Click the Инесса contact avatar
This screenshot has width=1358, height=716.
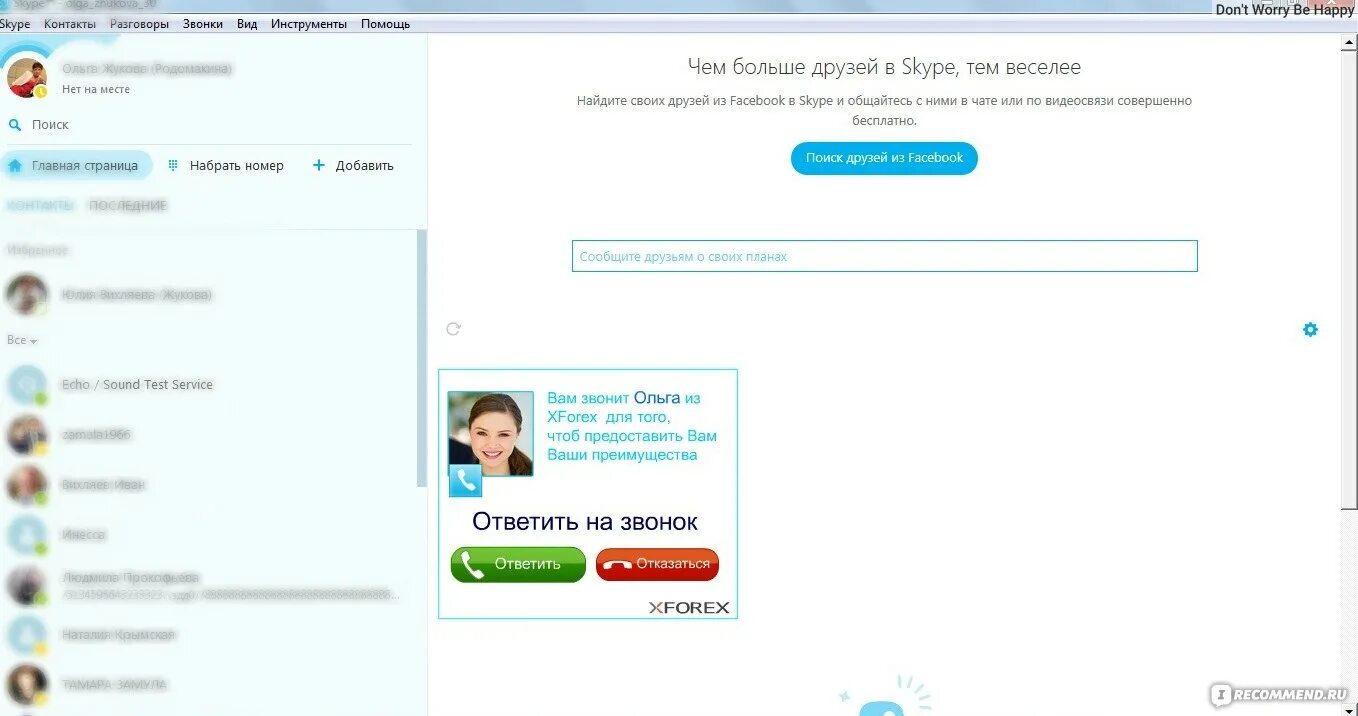[x=27, y=535]
